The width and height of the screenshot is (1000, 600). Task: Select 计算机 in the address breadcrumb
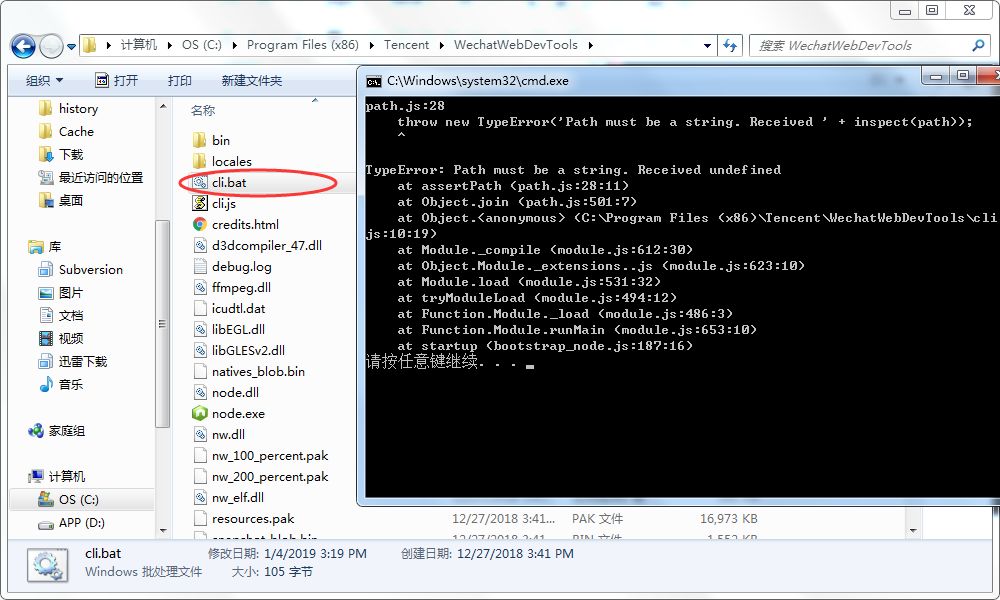(138, 45)
